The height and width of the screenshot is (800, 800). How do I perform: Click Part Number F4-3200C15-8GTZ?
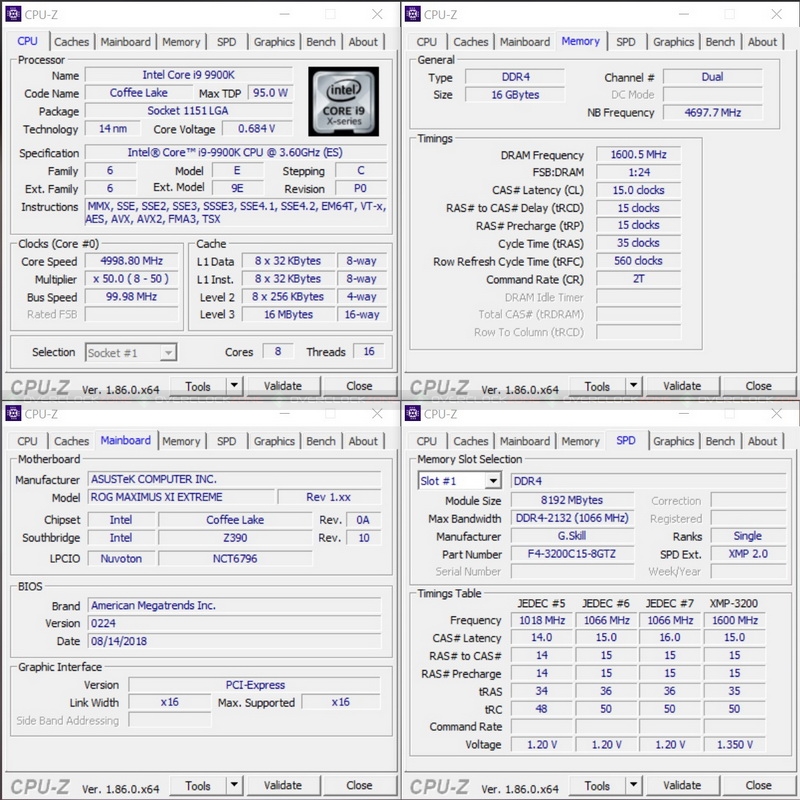pos(572,554)
